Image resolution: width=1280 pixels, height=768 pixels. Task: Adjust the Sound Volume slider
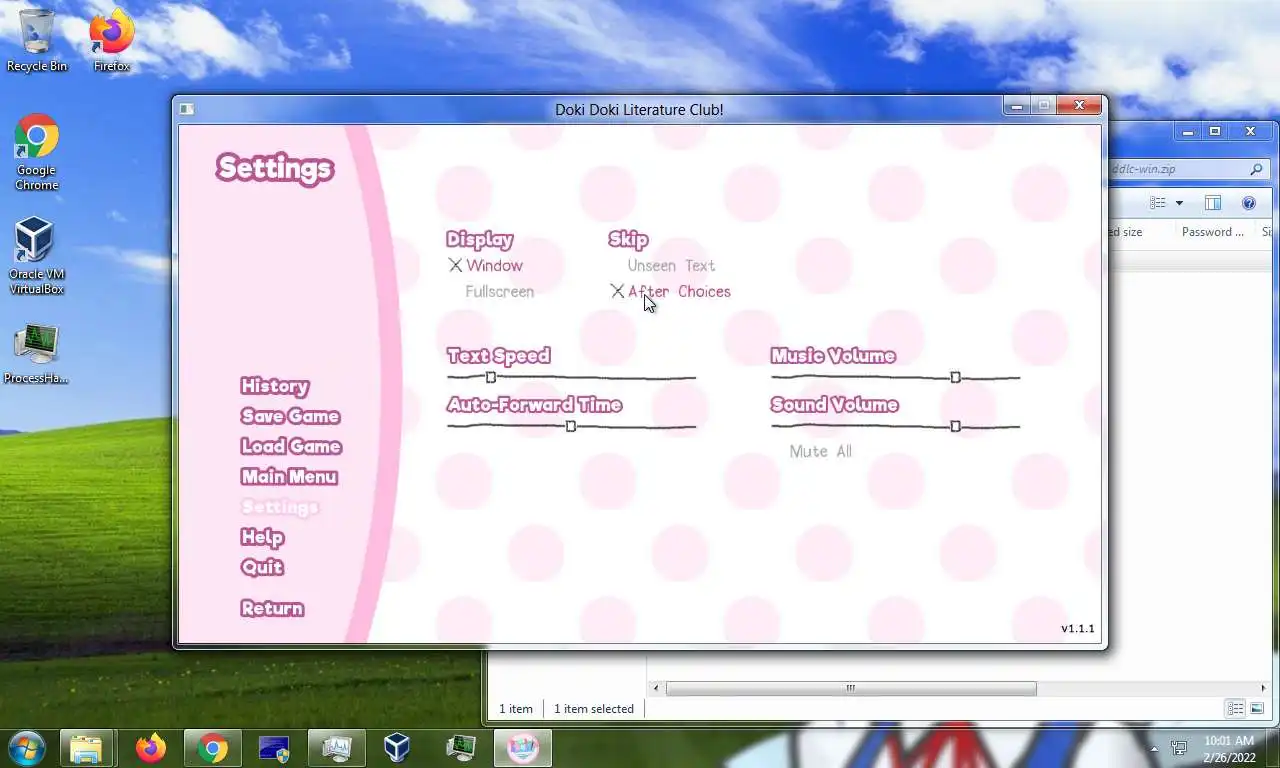[x=895, y=426]
